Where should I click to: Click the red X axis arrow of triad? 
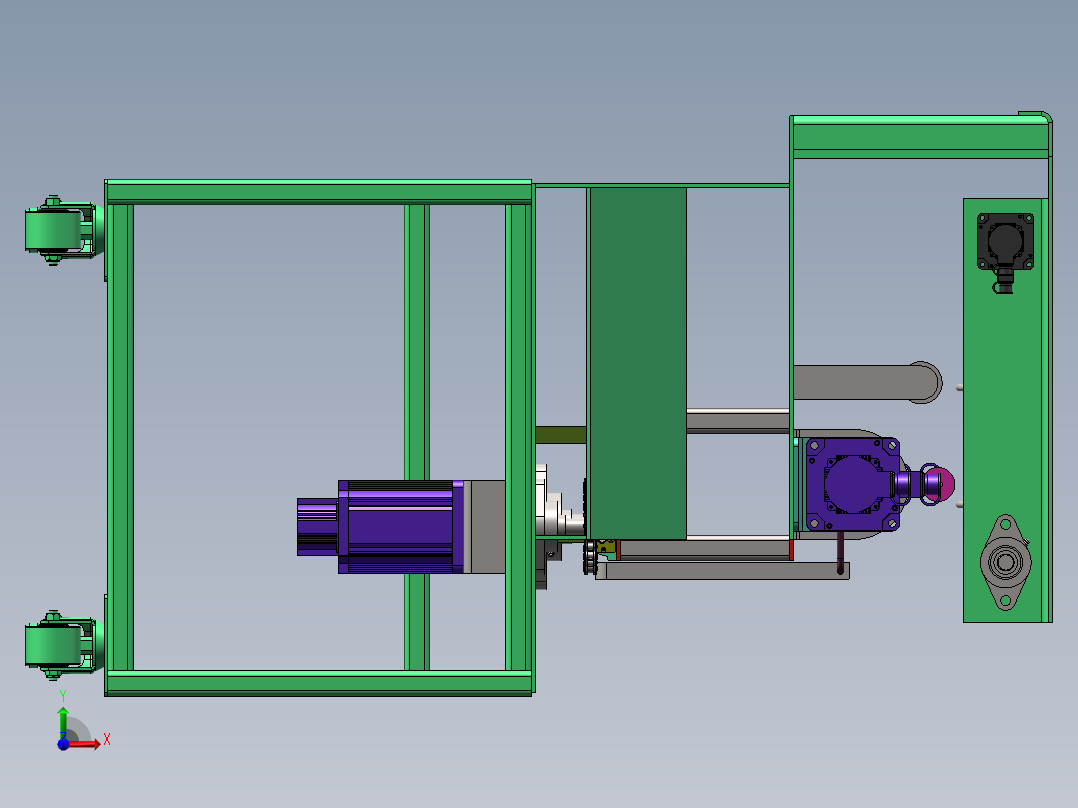pos(85,743)
